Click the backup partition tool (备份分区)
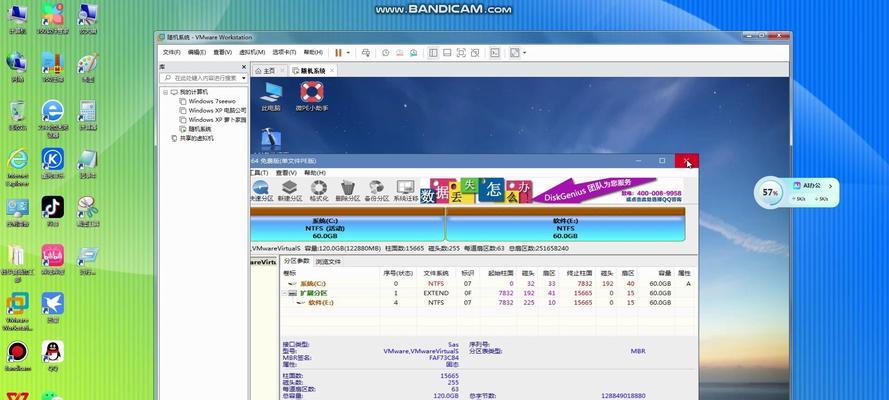 [x=376, y=191]
